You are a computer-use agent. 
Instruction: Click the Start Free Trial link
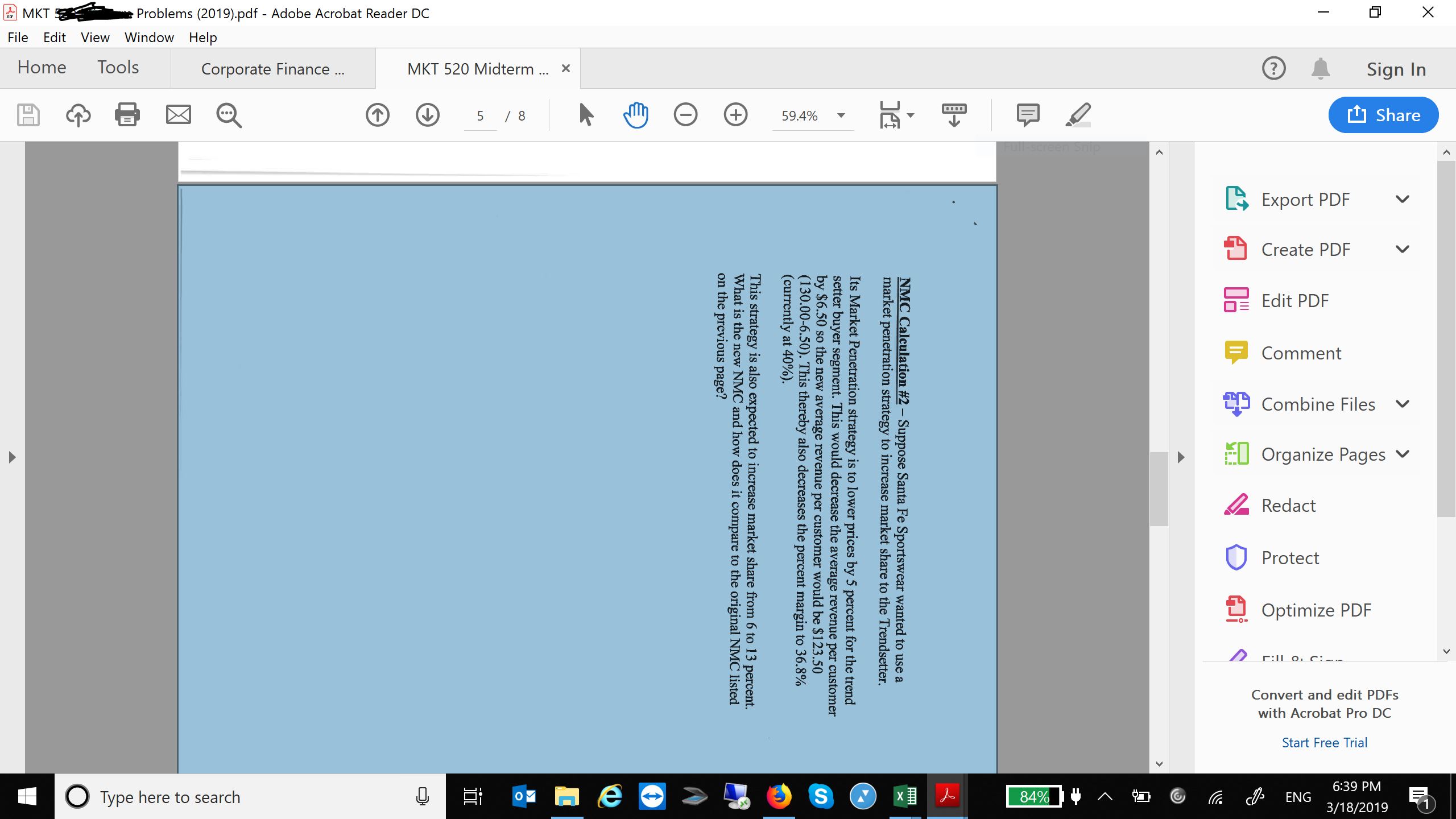(1324, 742)
